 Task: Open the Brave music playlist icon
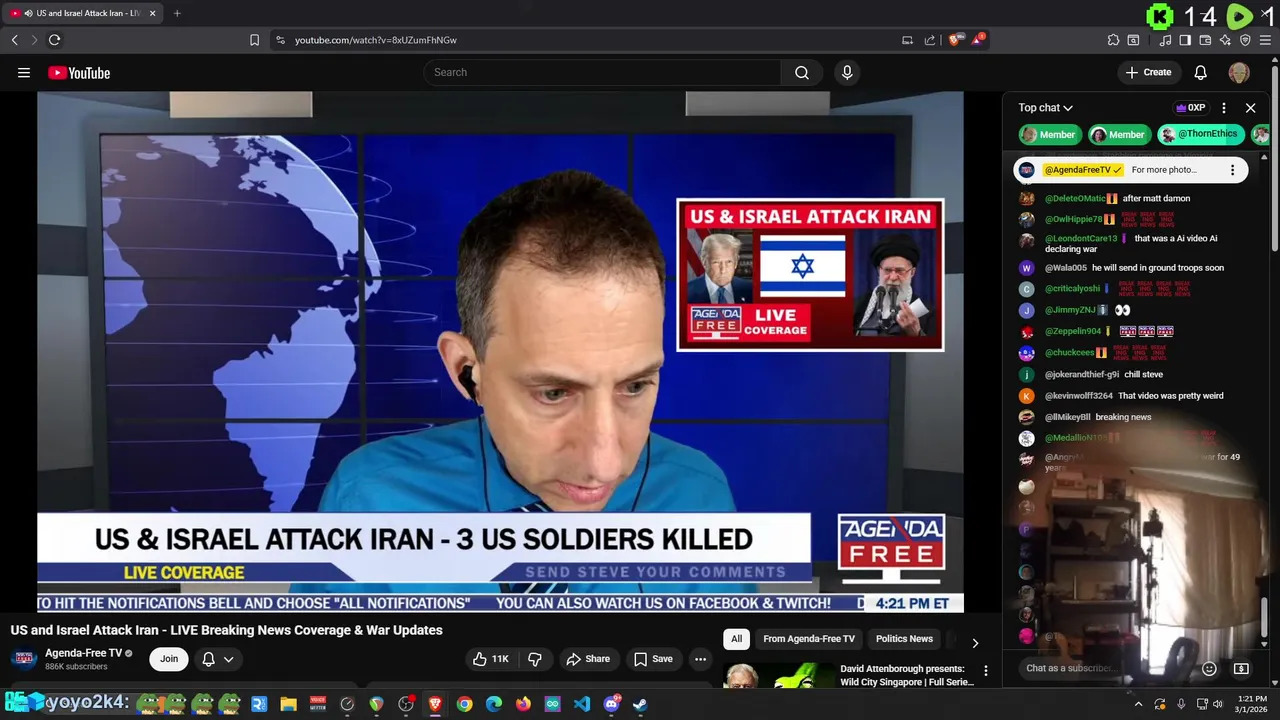tap(1165, 40)
